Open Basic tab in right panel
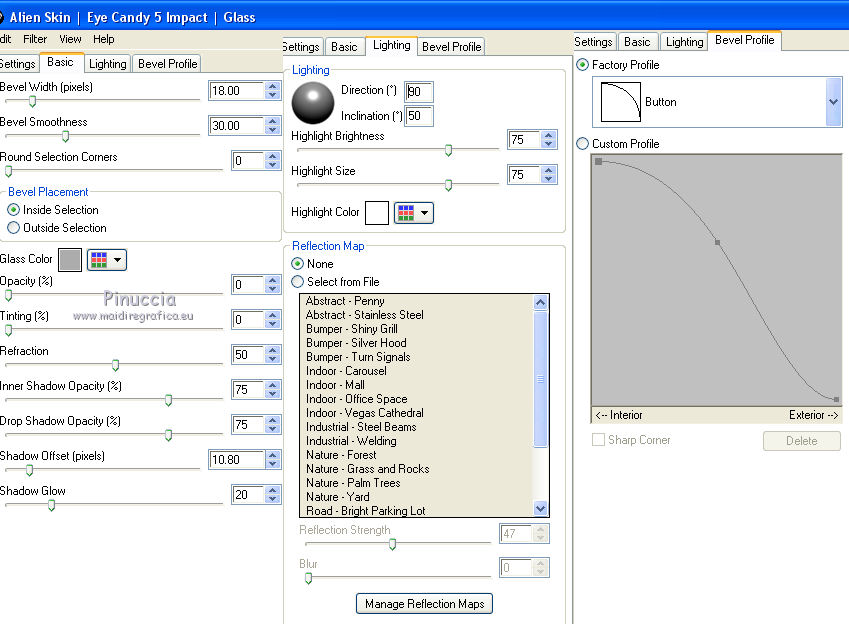This screenshot has height=624, width=849. tap(637, 42)
